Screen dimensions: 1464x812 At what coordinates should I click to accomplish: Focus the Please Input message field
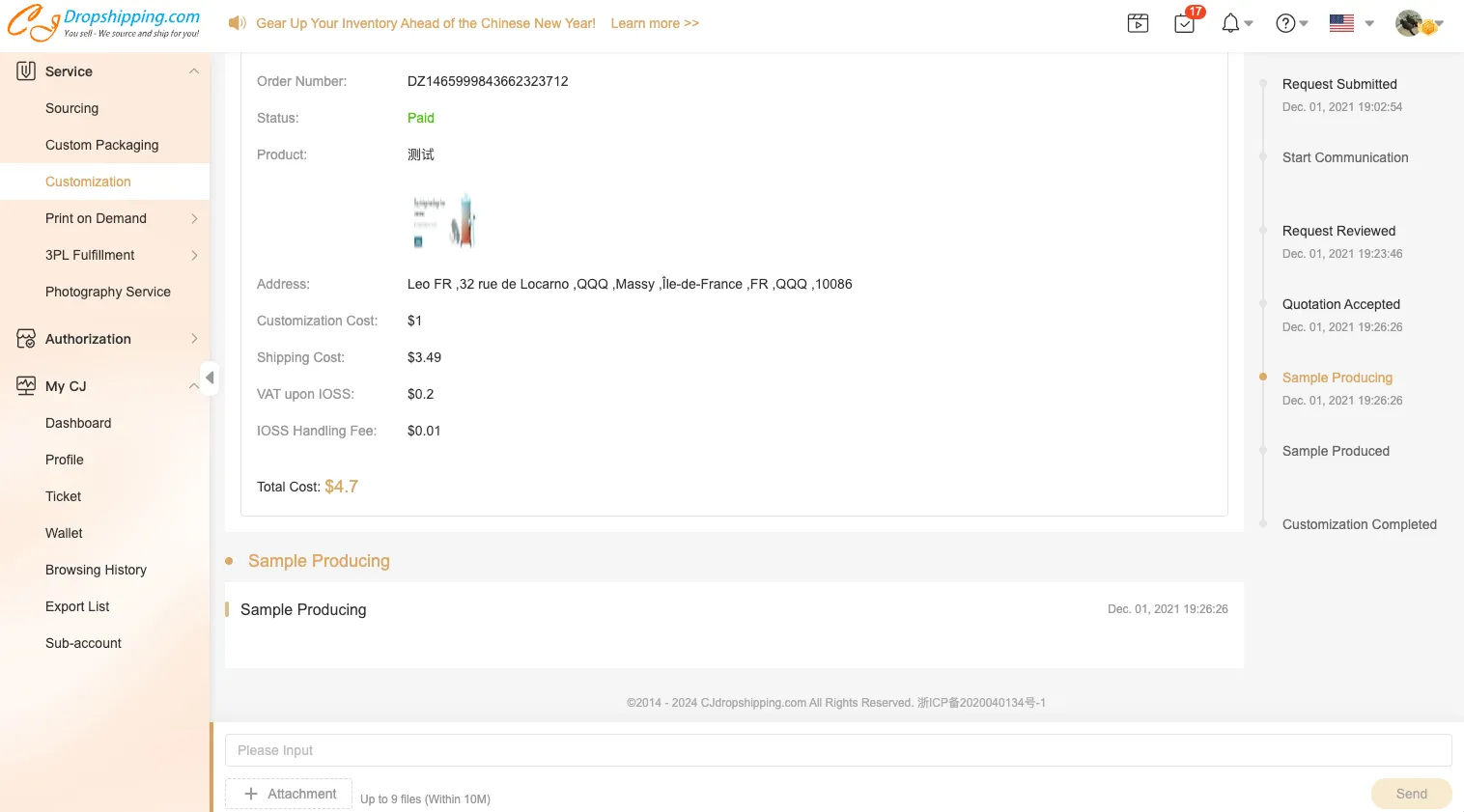[x=837, y=750]
